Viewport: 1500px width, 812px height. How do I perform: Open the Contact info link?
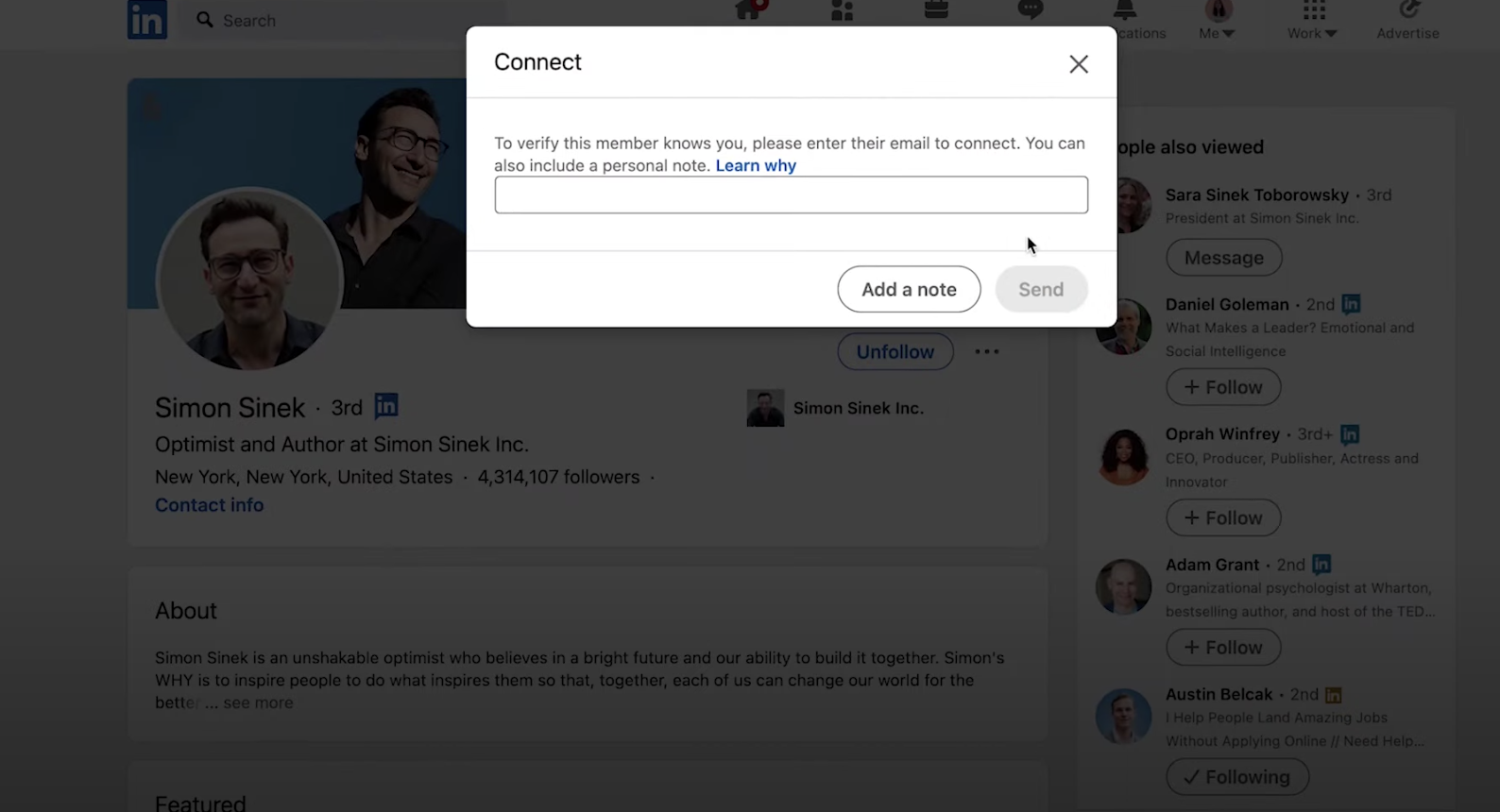pos(209,505)
